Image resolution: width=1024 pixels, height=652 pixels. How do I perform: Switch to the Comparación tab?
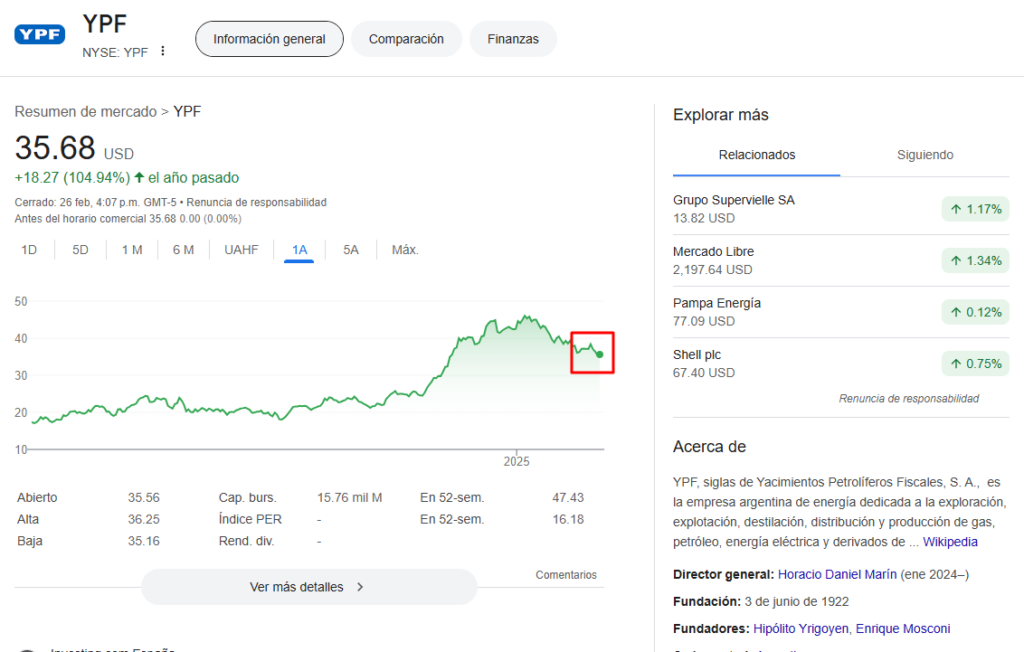pyautogui.click(x=406, y=39)
